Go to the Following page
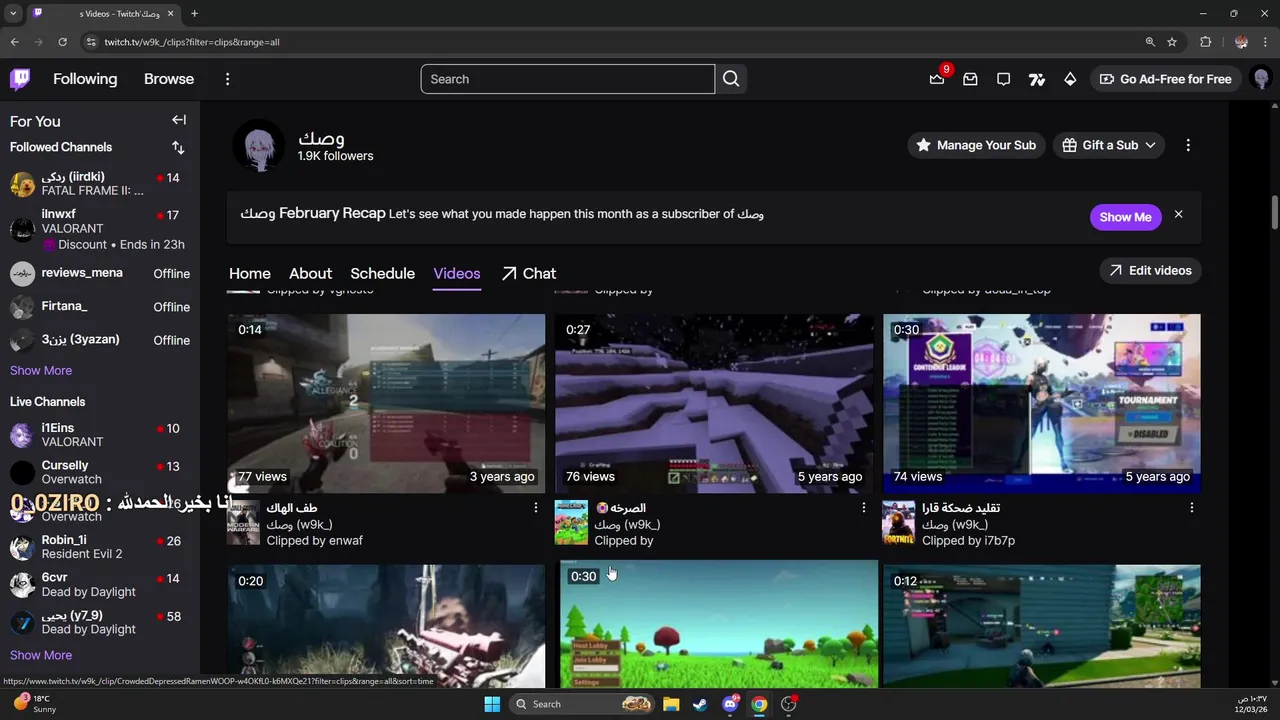Viewport: 1280px width, 720px height. (x=85, y=79)
